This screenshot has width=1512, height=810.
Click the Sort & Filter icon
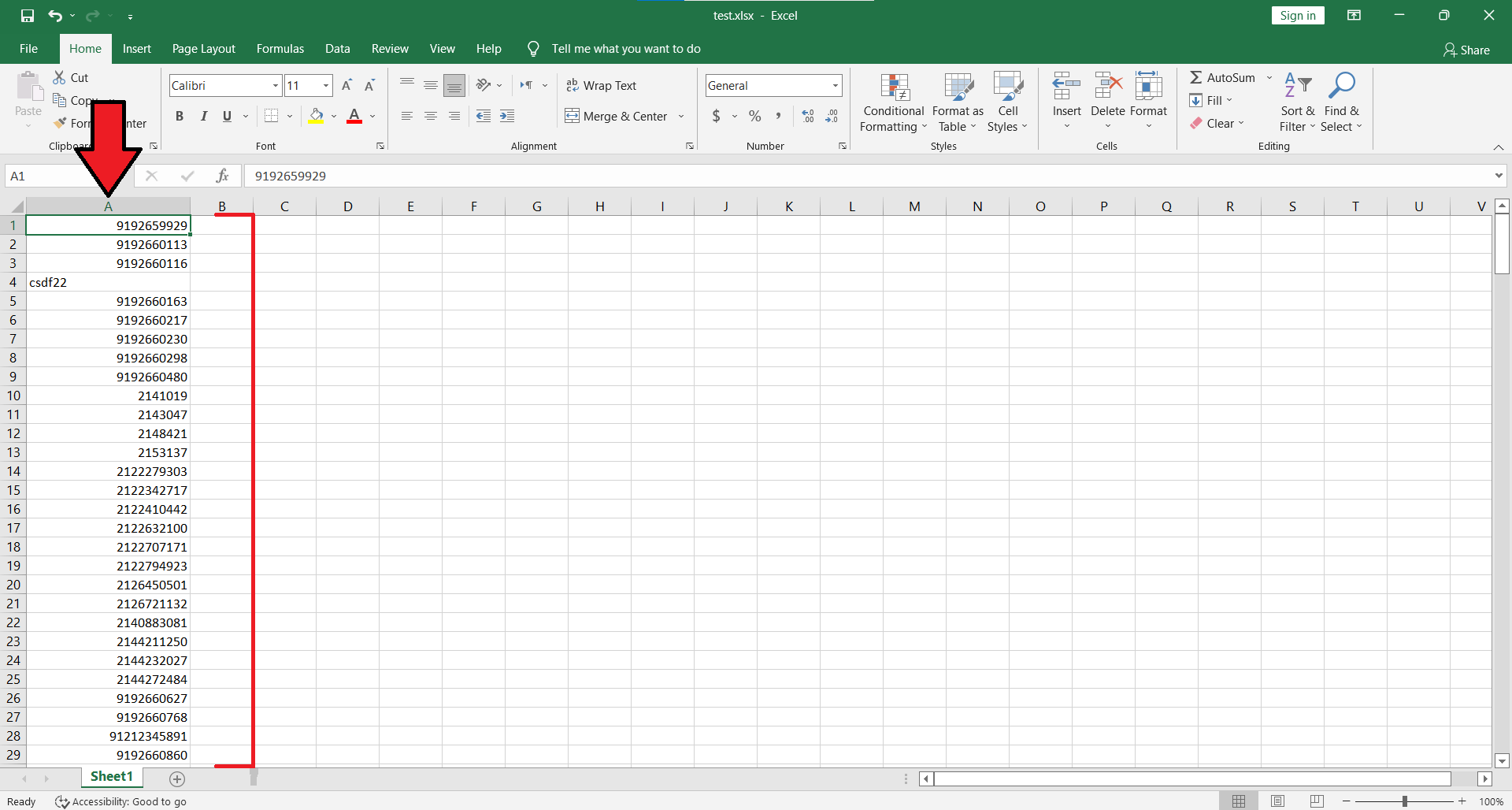point(1297,85)
